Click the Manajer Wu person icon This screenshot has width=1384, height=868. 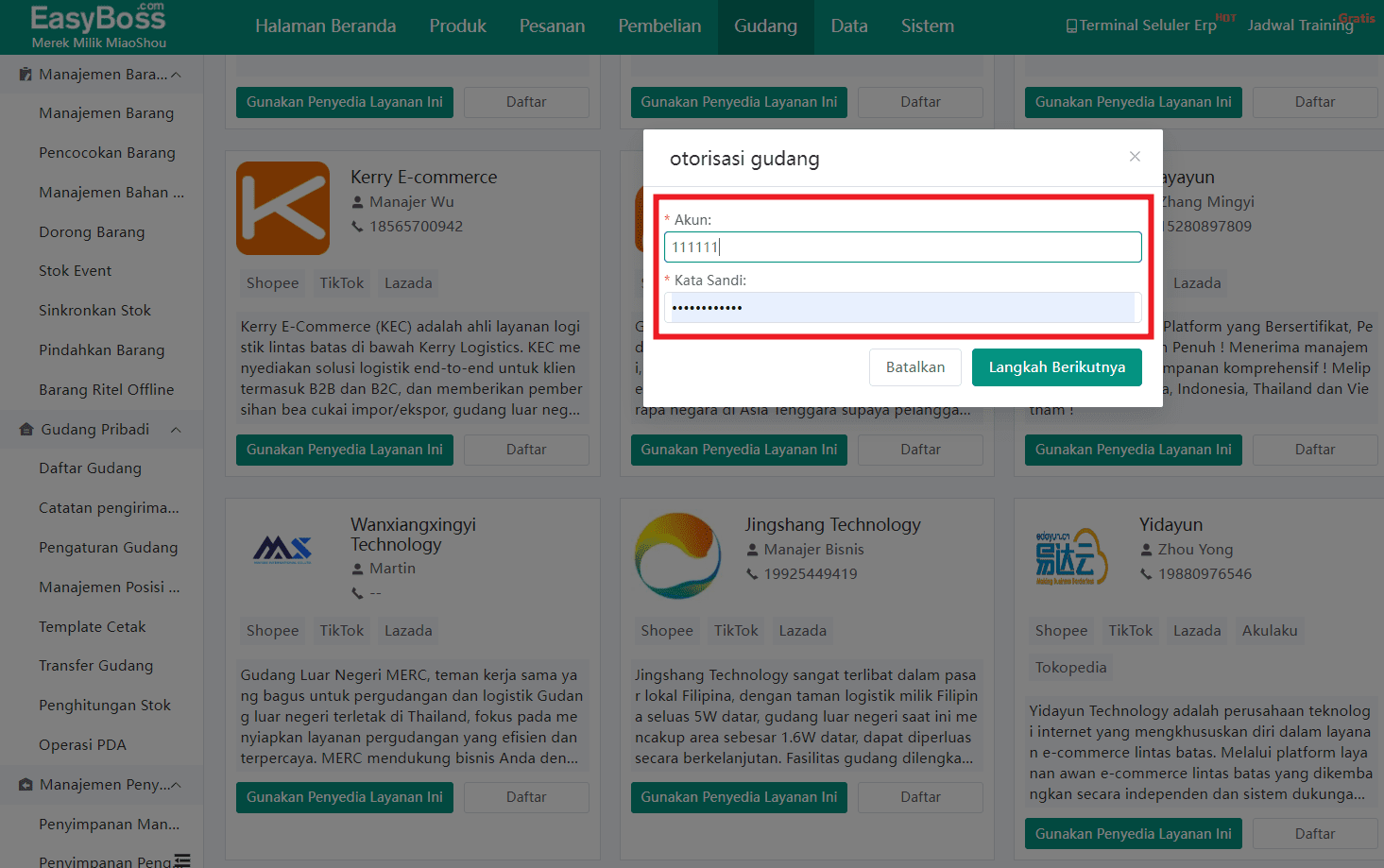click(x=358, y=202)
